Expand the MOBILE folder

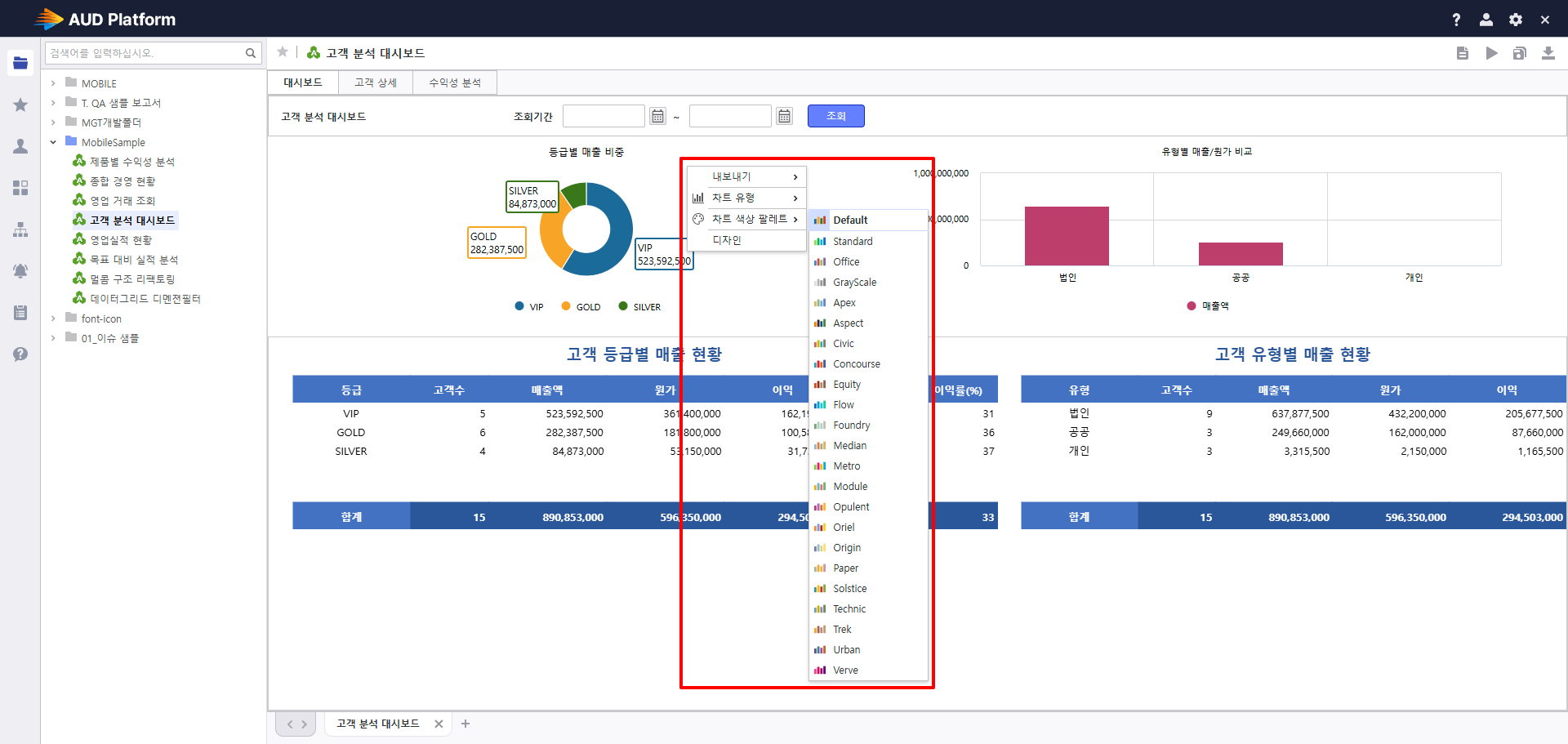[53, 83]
